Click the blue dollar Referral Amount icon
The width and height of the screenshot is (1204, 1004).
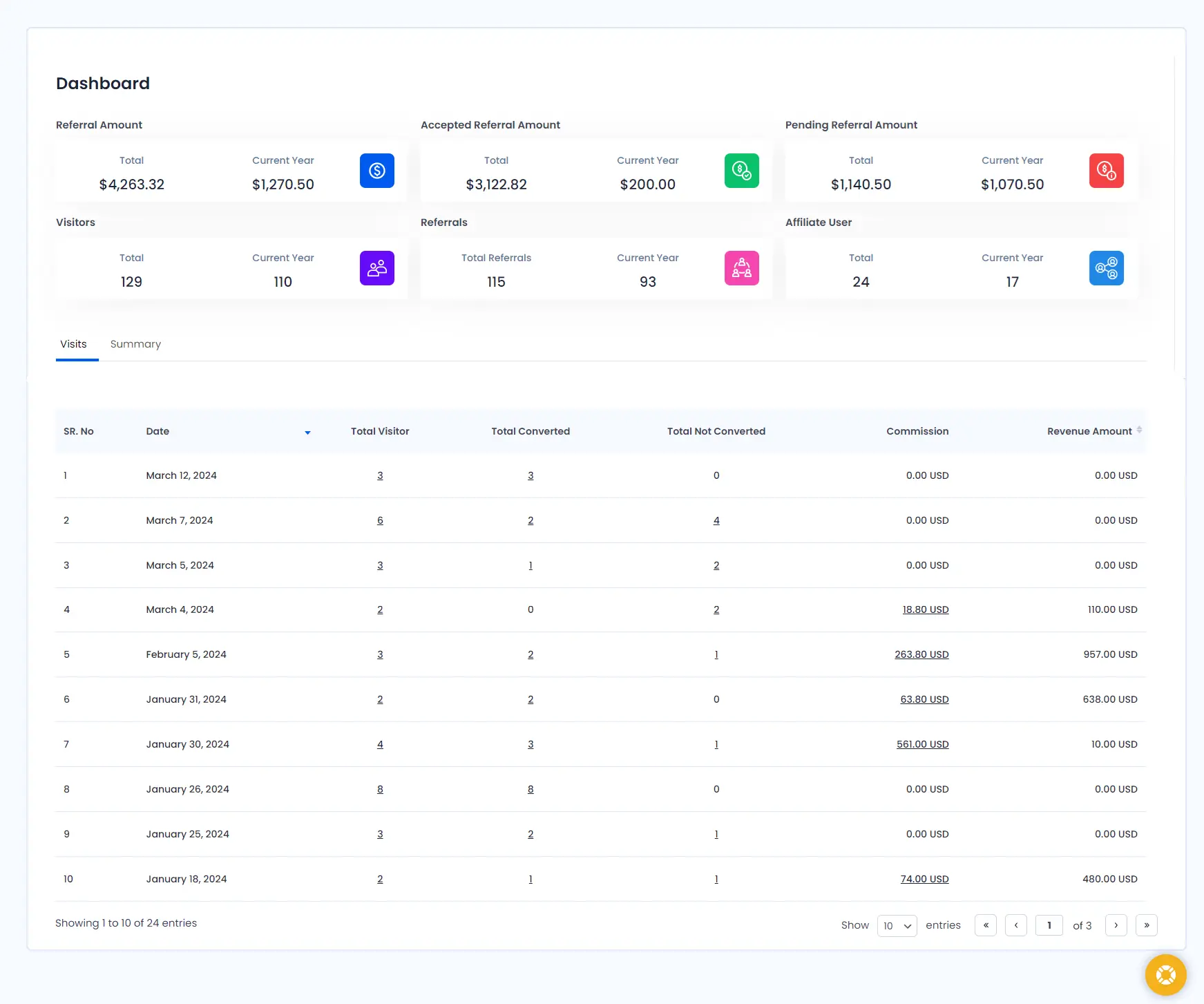click(x=376, y=171)
